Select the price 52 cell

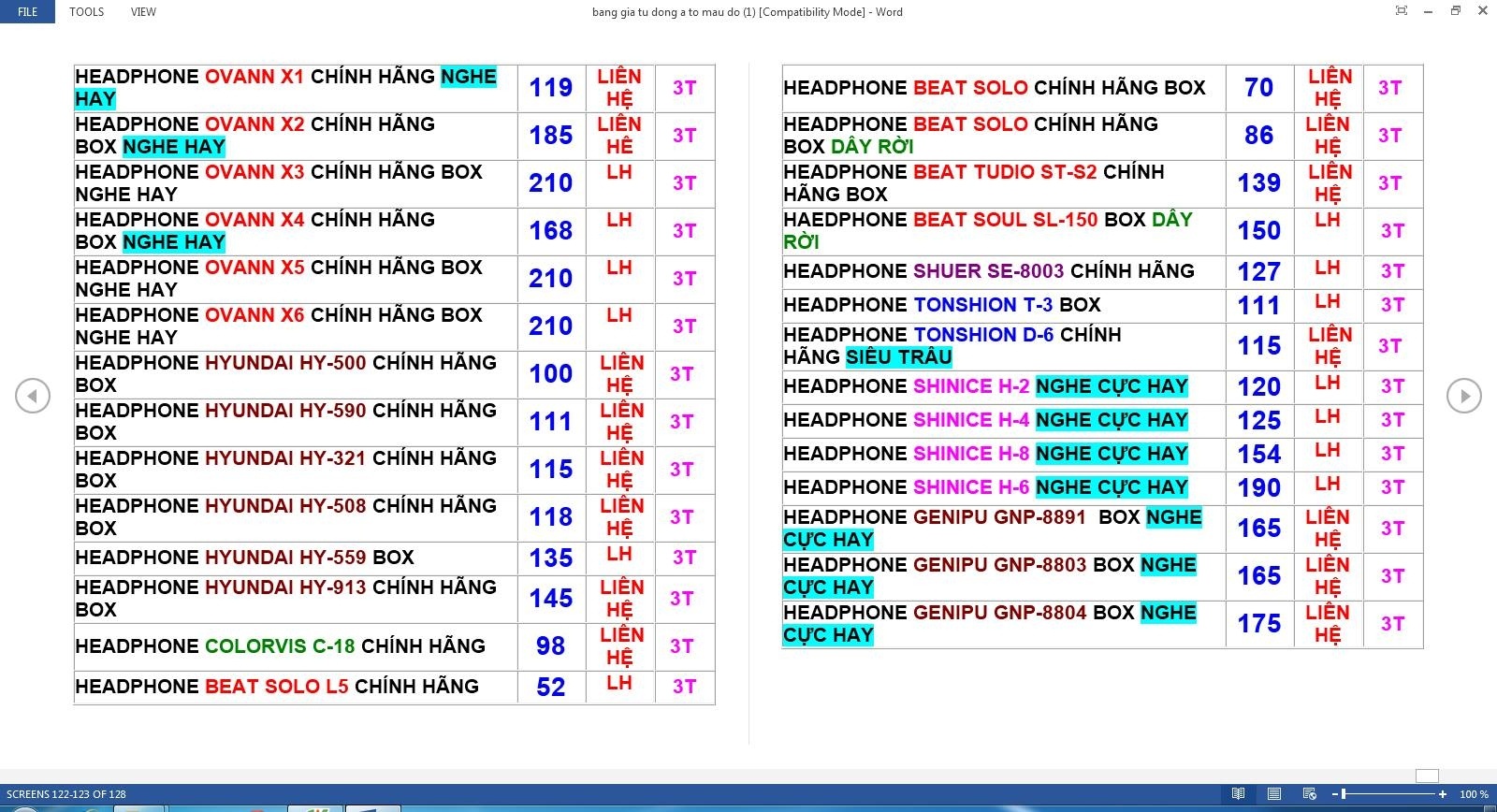(x=551, y=688)
